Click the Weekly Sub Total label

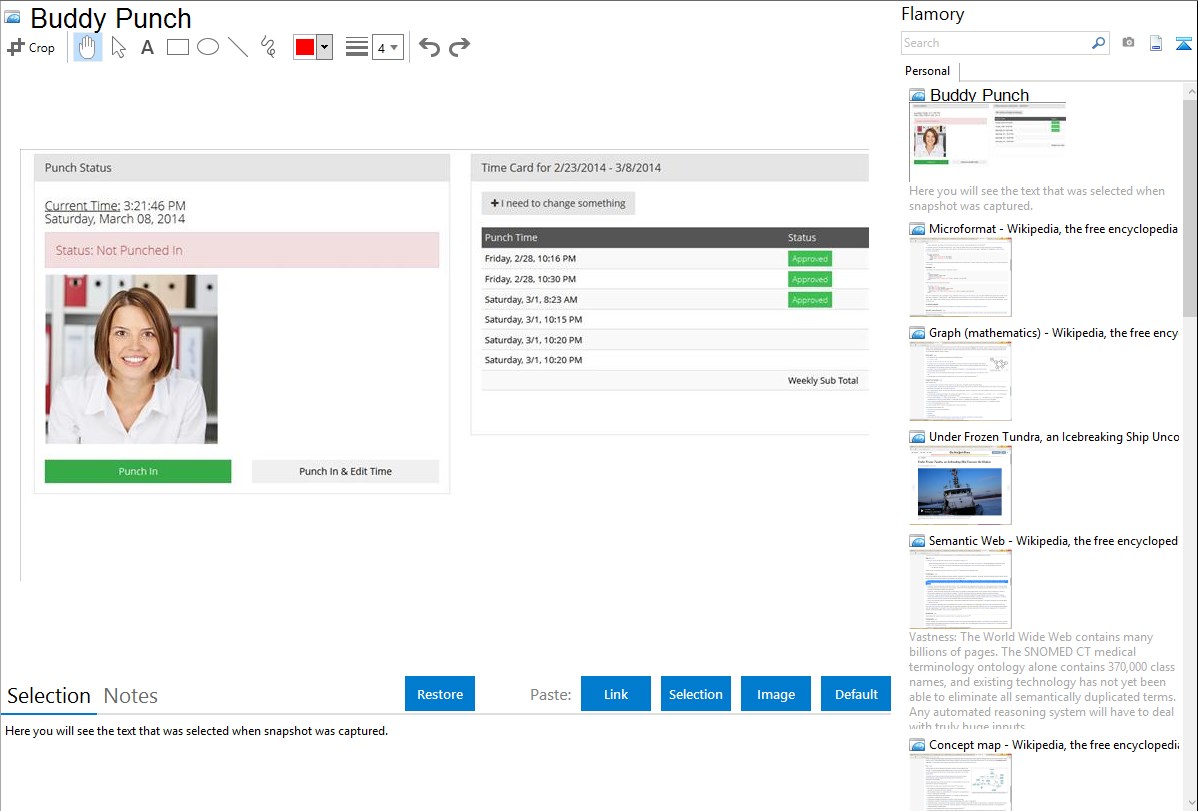(823, 381)
